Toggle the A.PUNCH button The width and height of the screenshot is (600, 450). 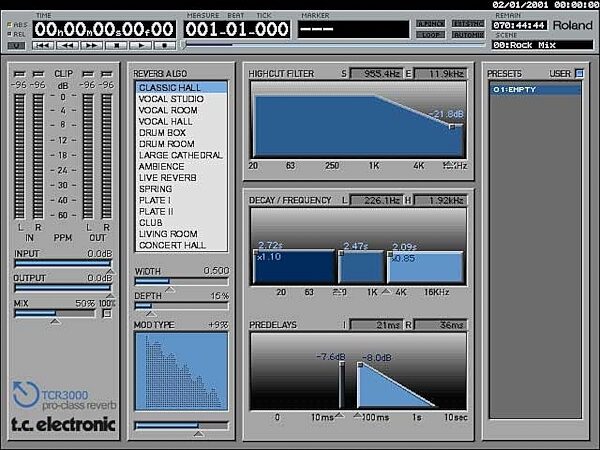point(431,24)
